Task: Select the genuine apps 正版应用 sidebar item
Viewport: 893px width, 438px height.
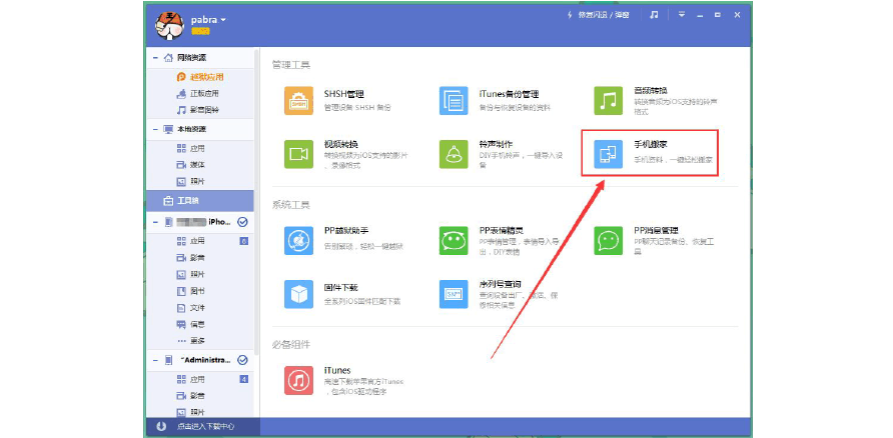Action: (x=197, y=93)
